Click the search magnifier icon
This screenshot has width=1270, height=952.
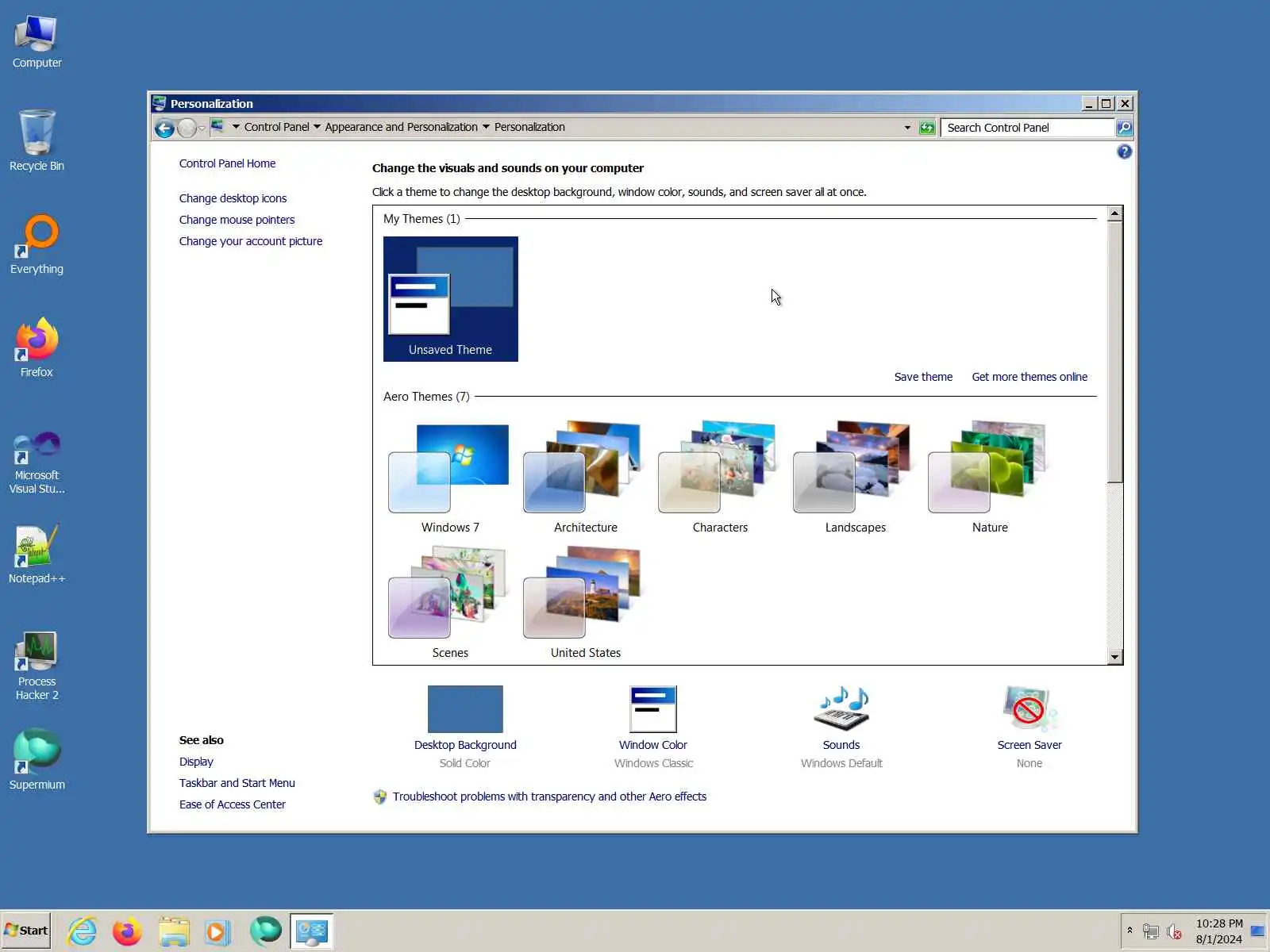coord(1124,128)
